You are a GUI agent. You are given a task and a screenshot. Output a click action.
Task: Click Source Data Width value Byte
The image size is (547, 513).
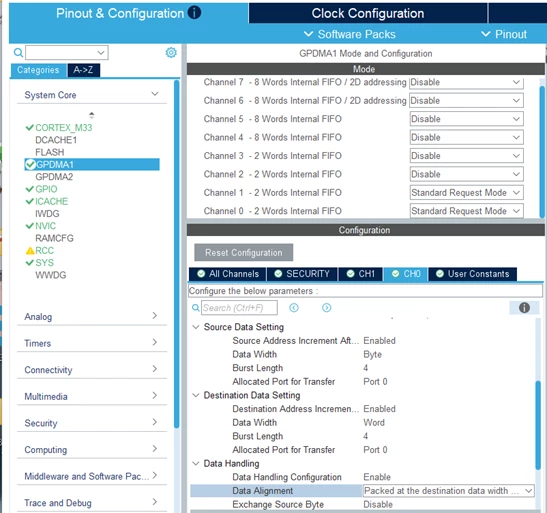point(373,354)
